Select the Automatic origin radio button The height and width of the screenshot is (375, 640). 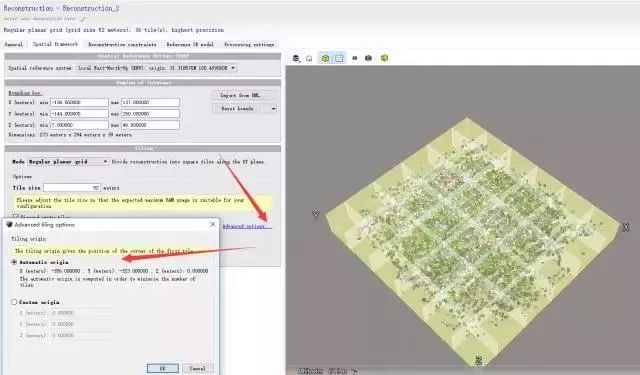click(14, 262)
